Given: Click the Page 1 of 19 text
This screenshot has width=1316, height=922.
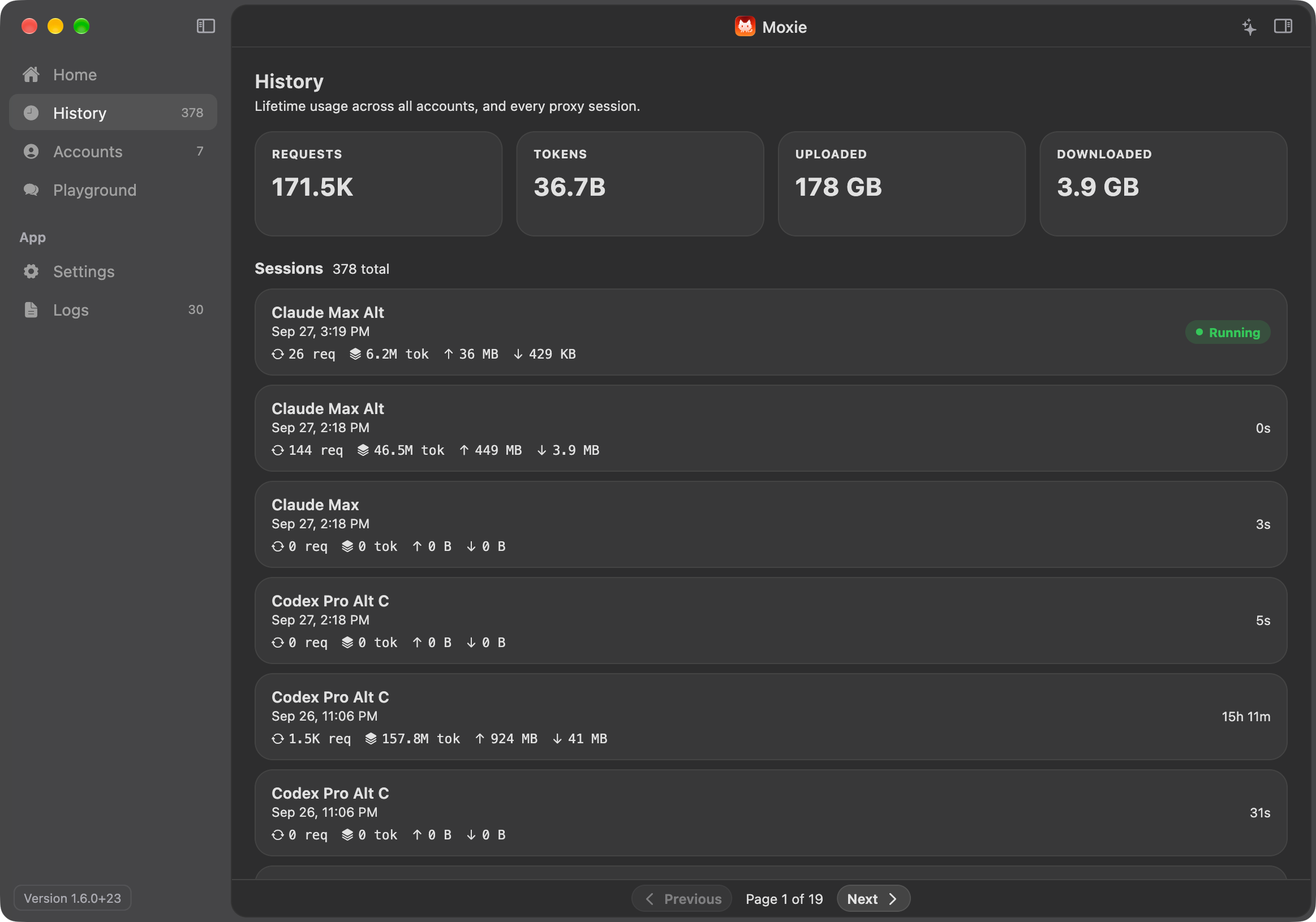Looking at the screenshot, I should pos(784,898).
